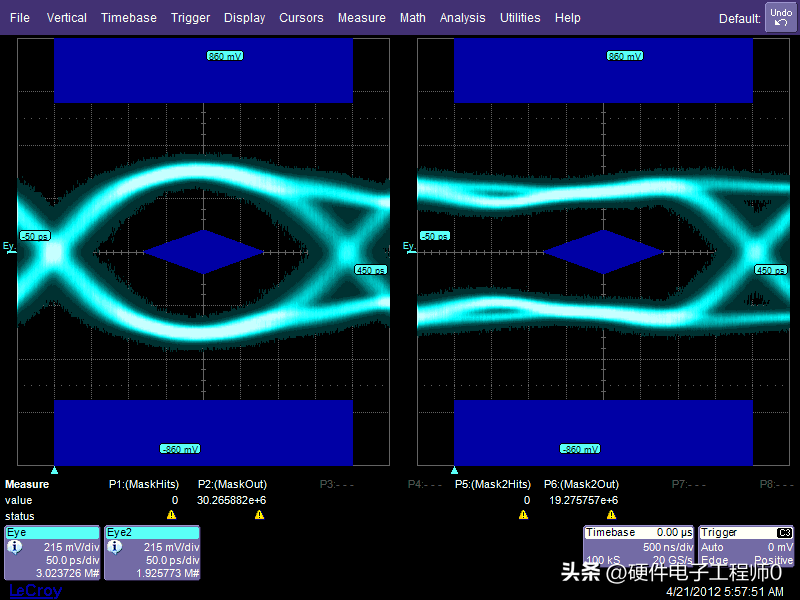Screen dimensions: 800x600
Task: Click the Ey trace label on right grid
Action: tap(409, 247)
